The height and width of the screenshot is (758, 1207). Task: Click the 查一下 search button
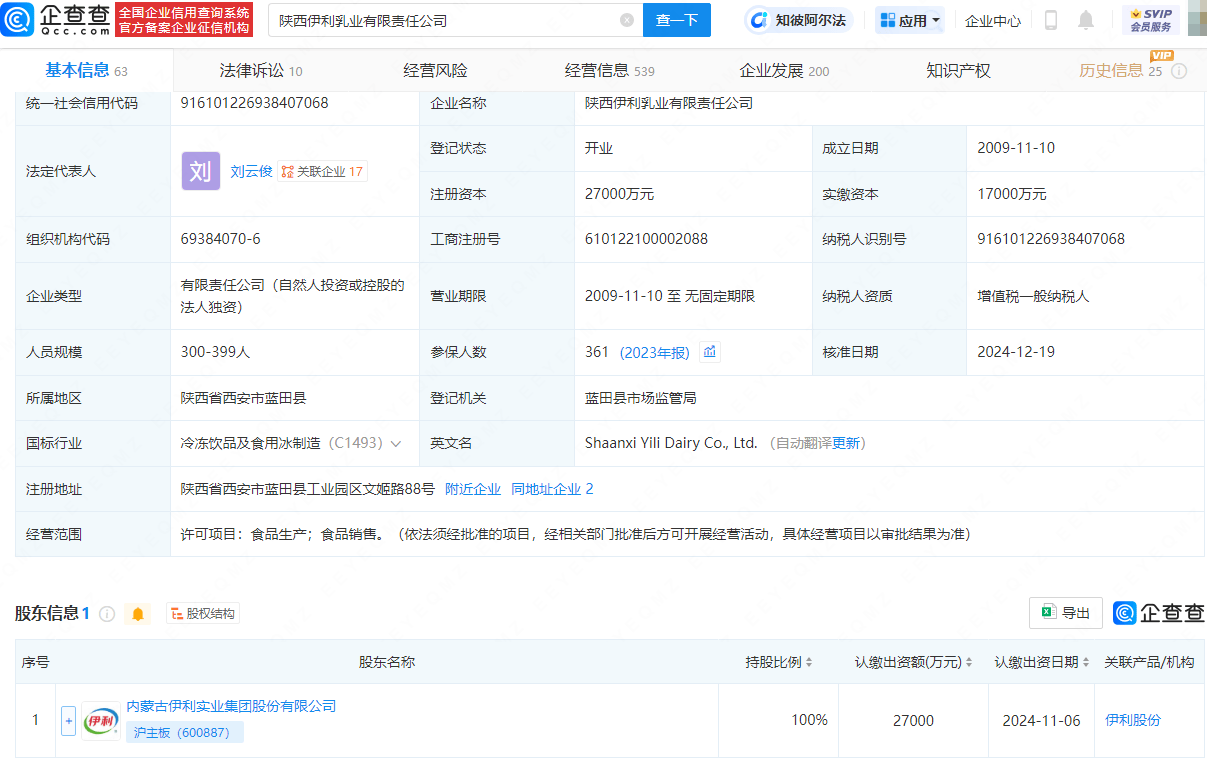click(677, 20)
